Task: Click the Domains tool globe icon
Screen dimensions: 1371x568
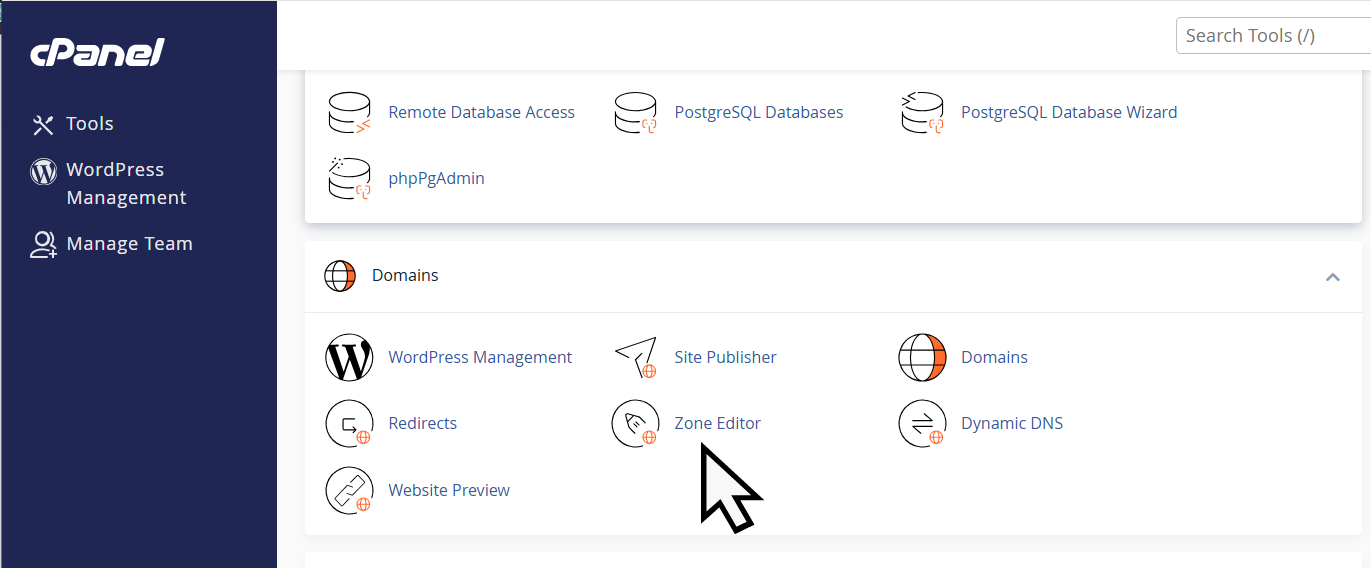Action: point(922,357)
